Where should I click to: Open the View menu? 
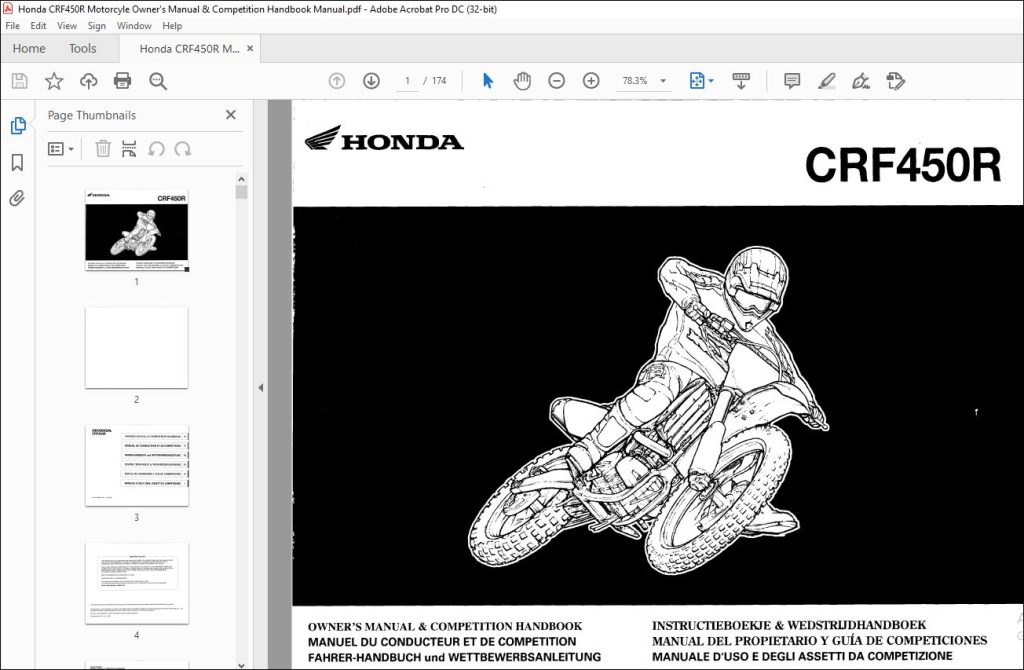[x=67, y=25]
